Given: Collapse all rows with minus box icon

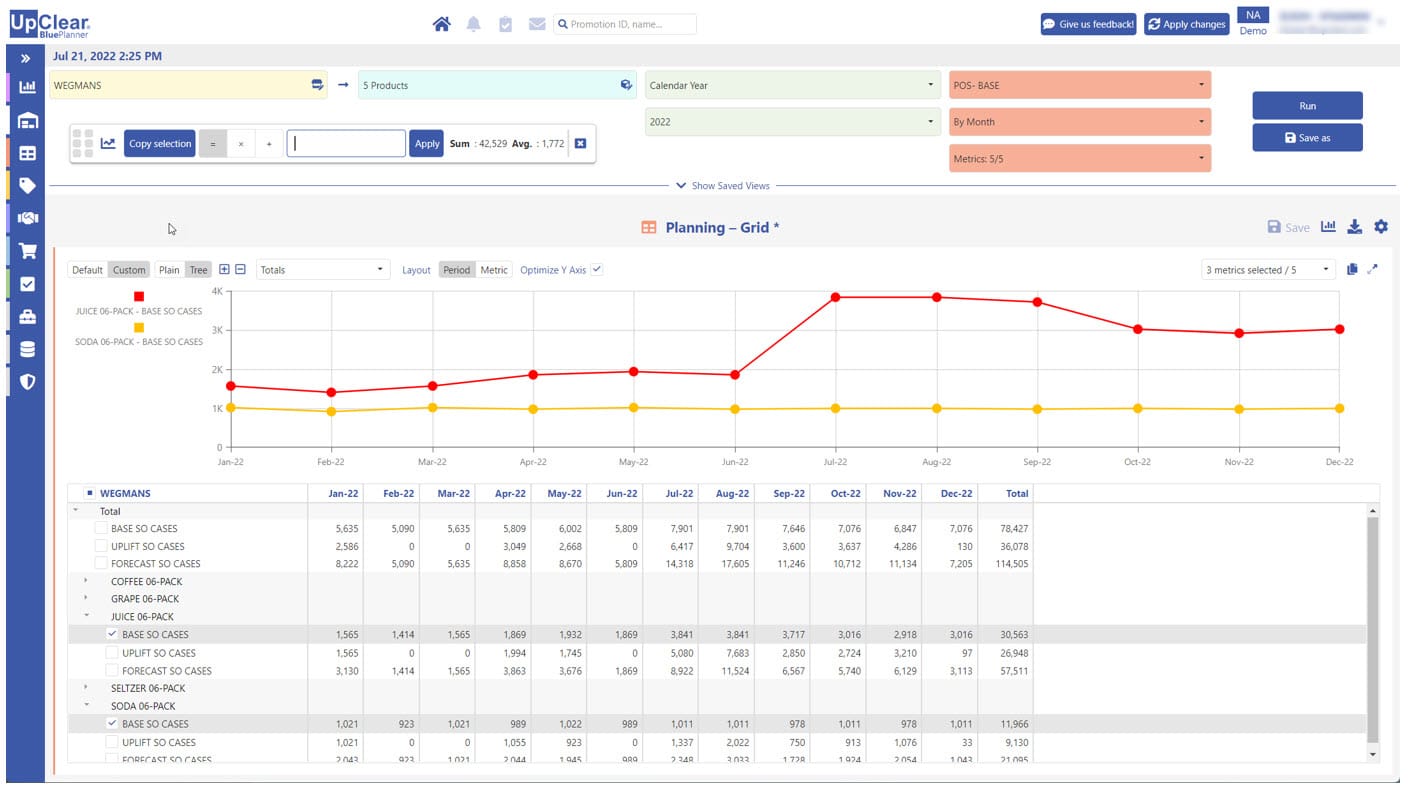Looking at the screenshot, I should click(x=240, y=269).
